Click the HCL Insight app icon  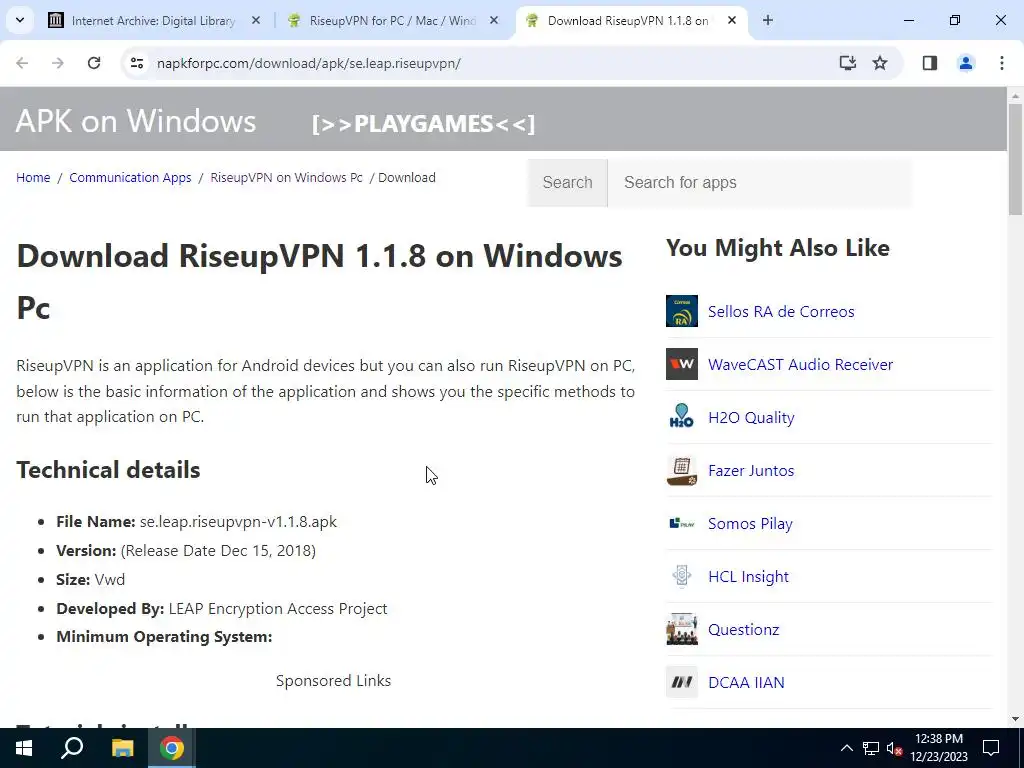682,576
